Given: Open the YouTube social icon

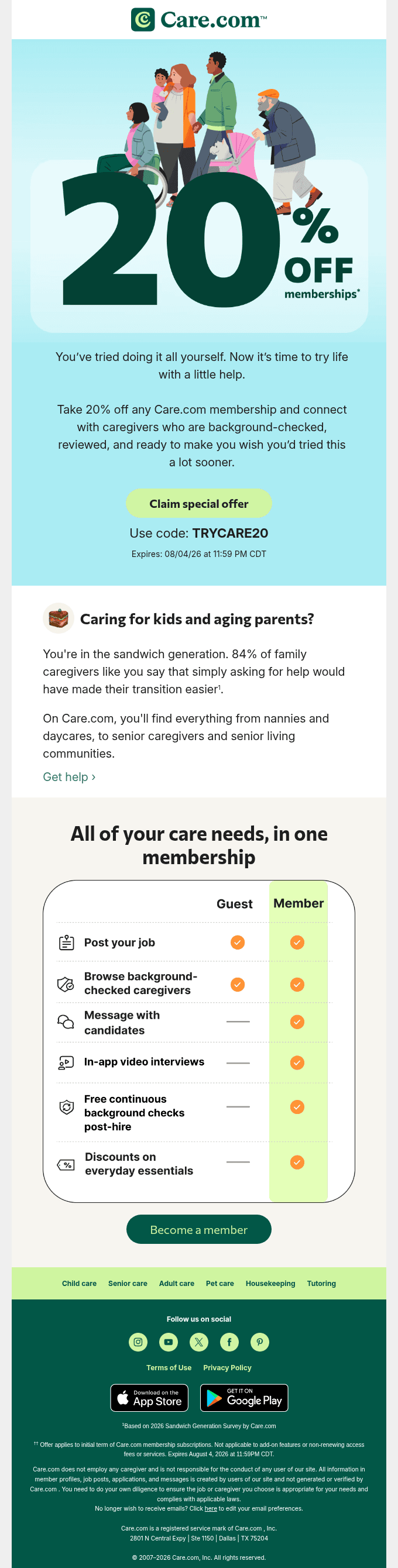Looking at the screenshot, I should click(169, 1342).
